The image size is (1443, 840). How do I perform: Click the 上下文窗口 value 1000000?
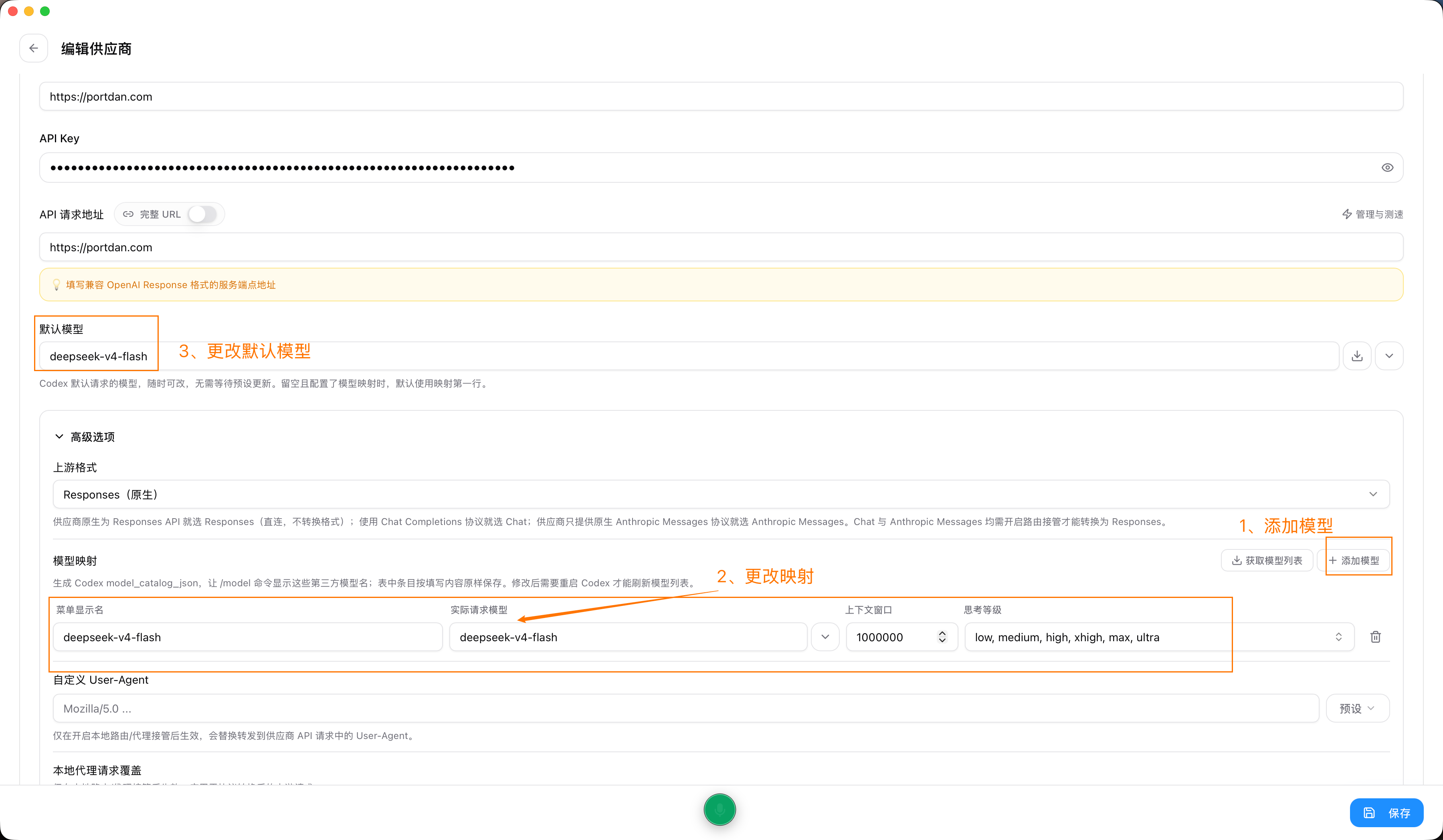pyautogui.click(x=879, y=637)
